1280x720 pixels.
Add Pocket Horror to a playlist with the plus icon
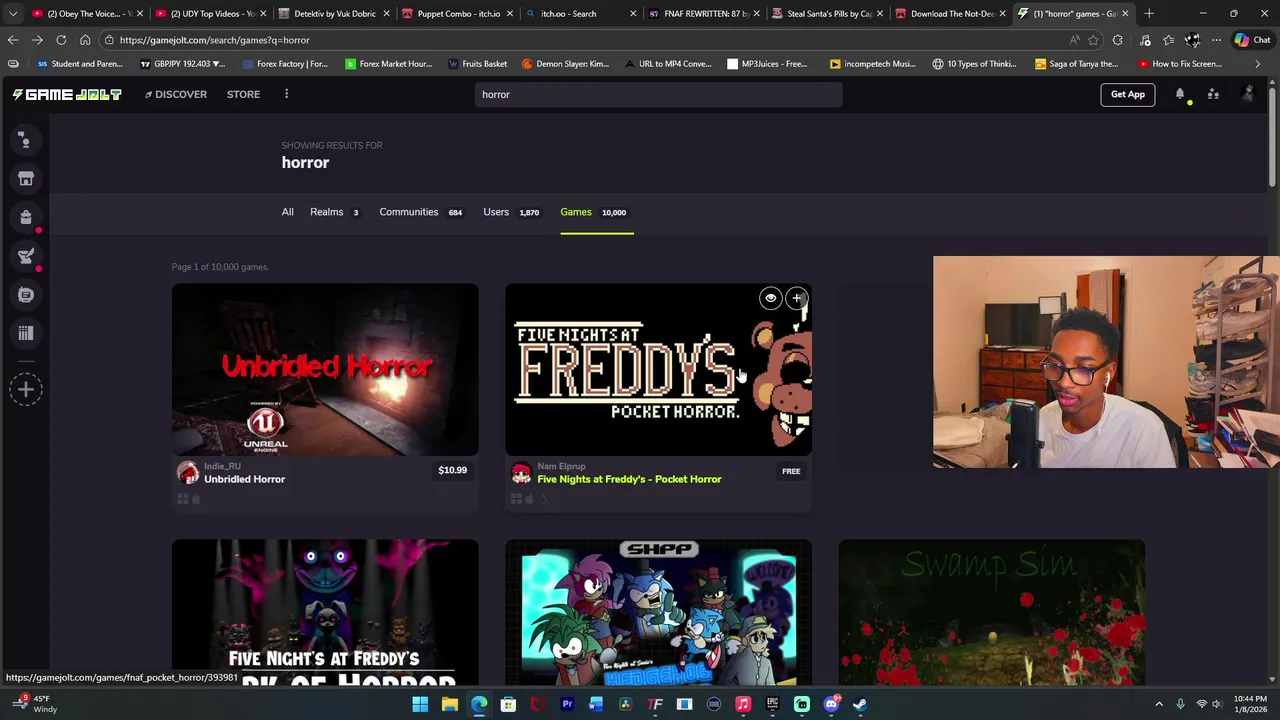pos(797,298)
